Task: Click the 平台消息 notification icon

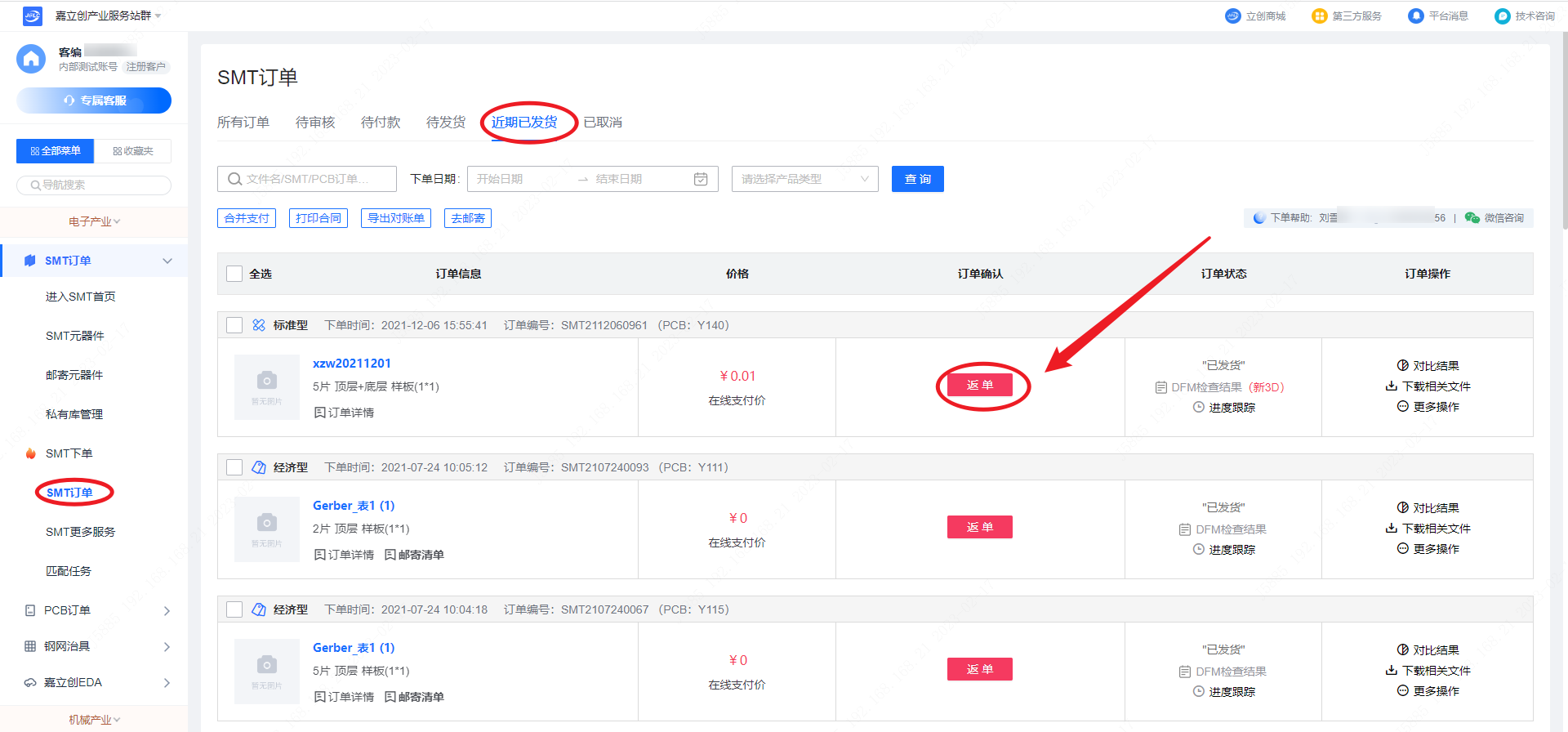Action: (1415, 16)
